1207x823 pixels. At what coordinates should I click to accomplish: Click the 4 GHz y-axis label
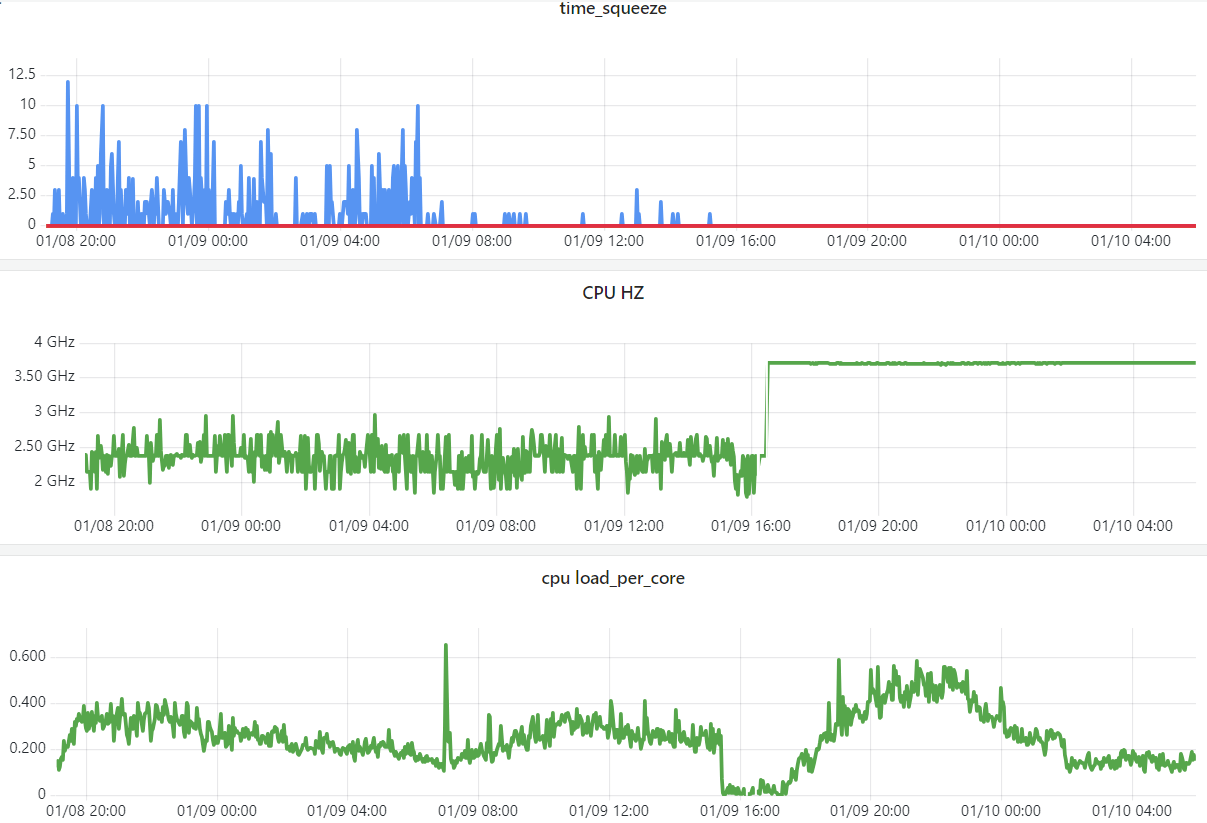tap(55, 342)
